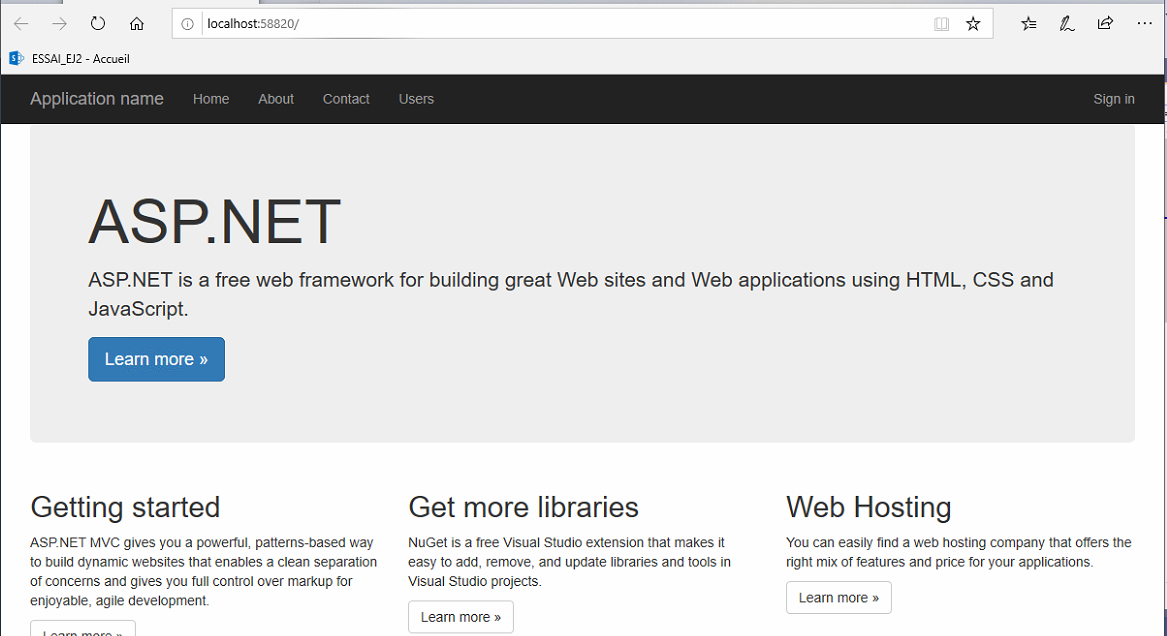Image resolution: width=1167 pixels, height=636 pixels.
Task: Open the Sign in link
Action: pos(1113,99)
